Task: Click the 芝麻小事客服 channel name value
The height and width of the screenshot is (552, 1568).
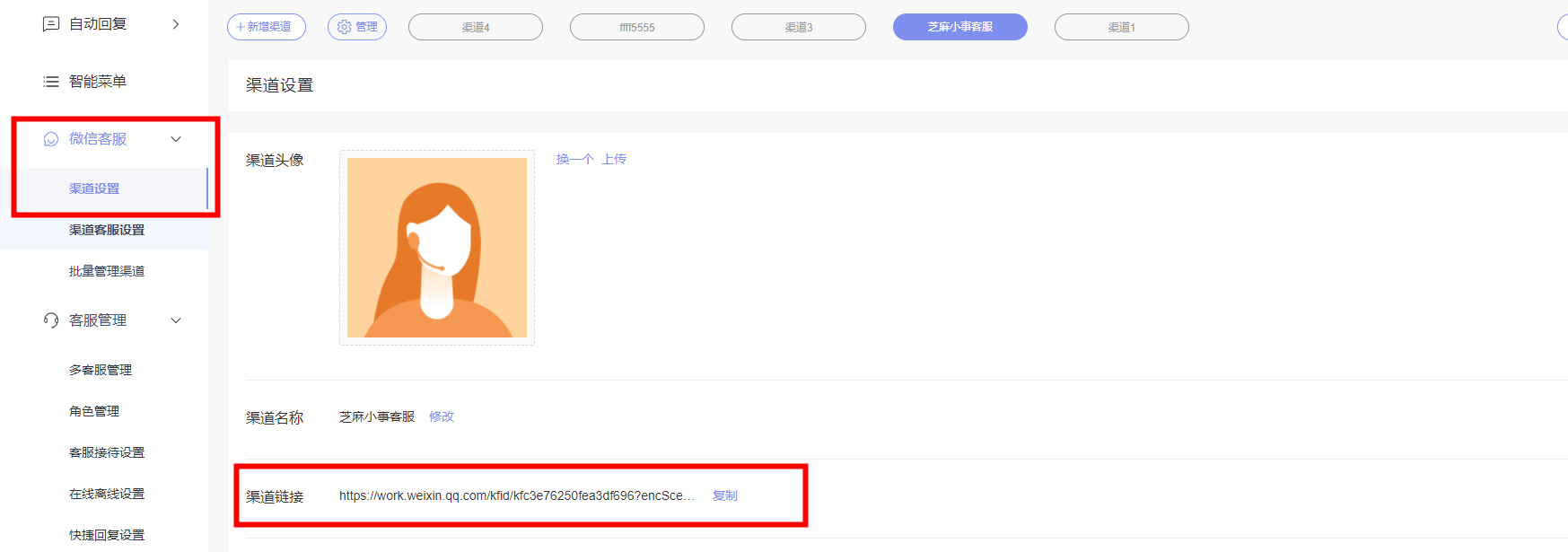Action: (377, 416)
